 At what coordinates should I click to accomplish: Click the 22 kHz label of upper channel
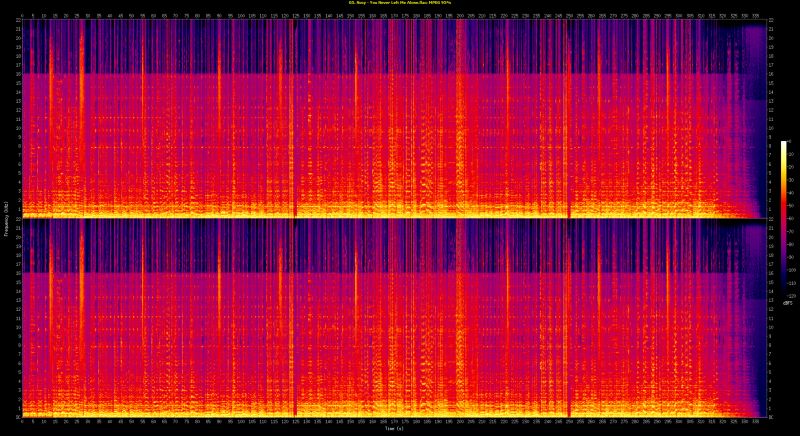17,21
